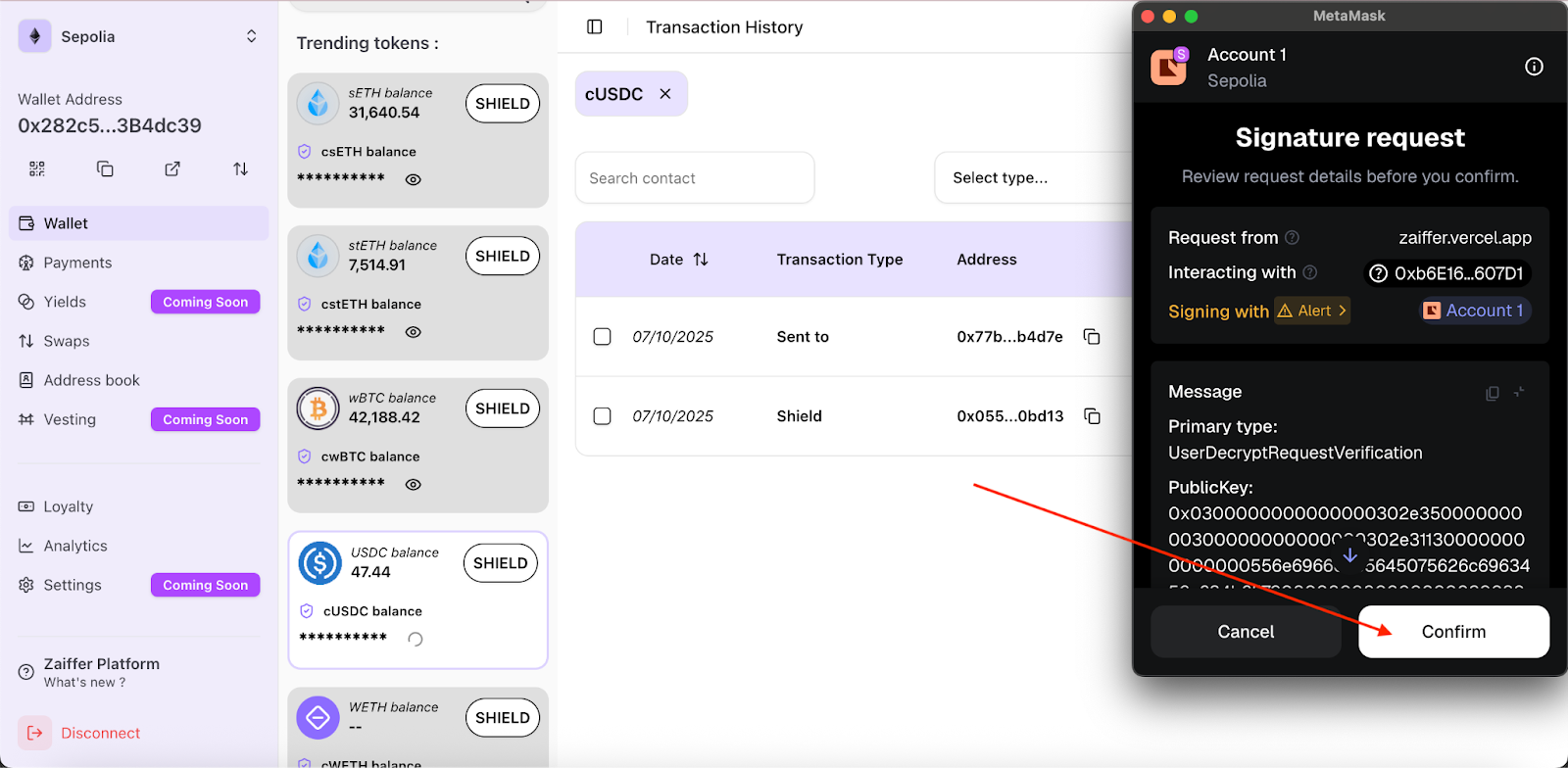Click the cUSDC loading spinner
Screen dimensions: 1568x768
[x=416, y=640]
